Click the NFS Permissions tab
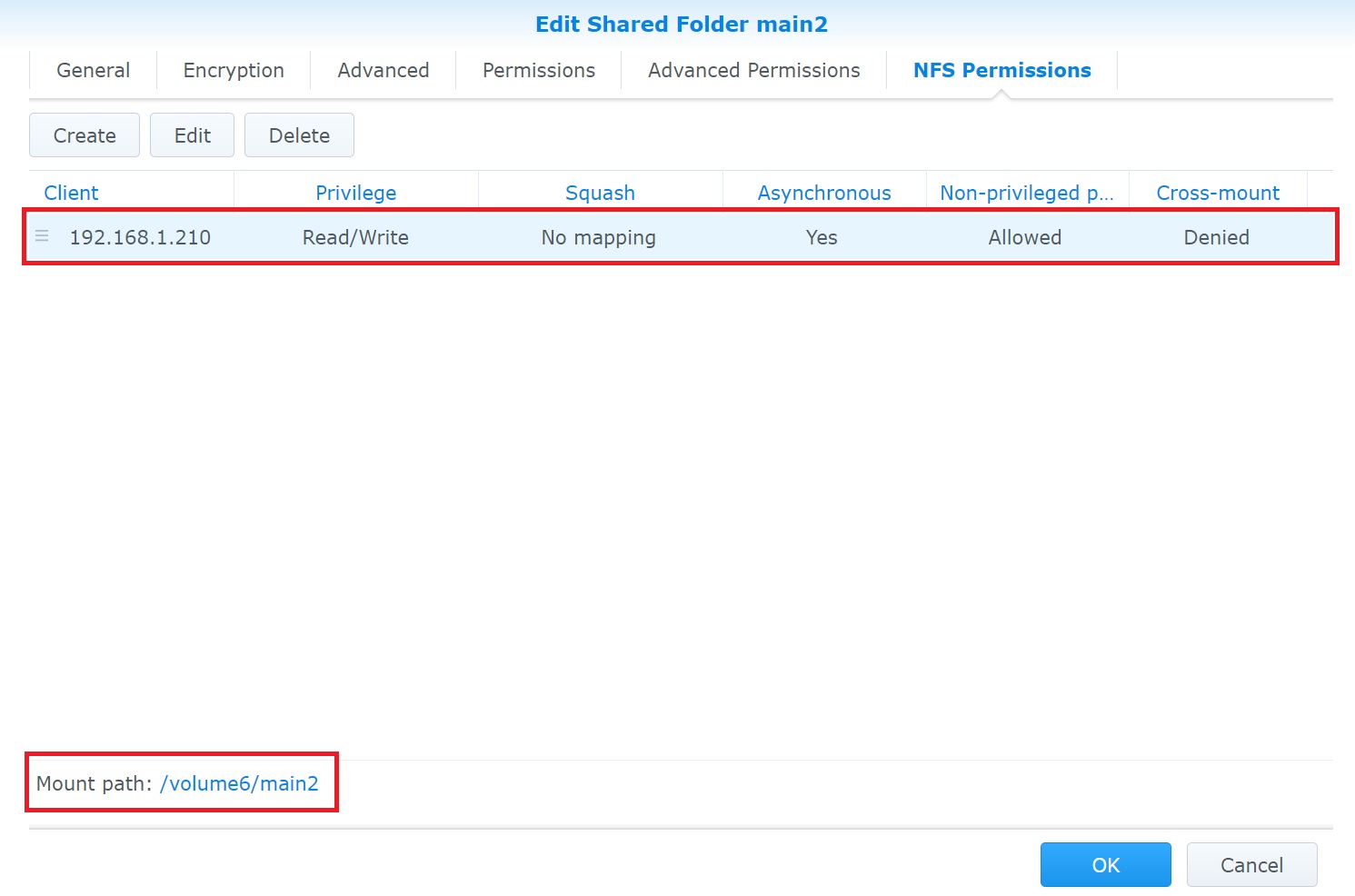The height and width of the screenshot is (896, 1355). tap(1001, 70)
